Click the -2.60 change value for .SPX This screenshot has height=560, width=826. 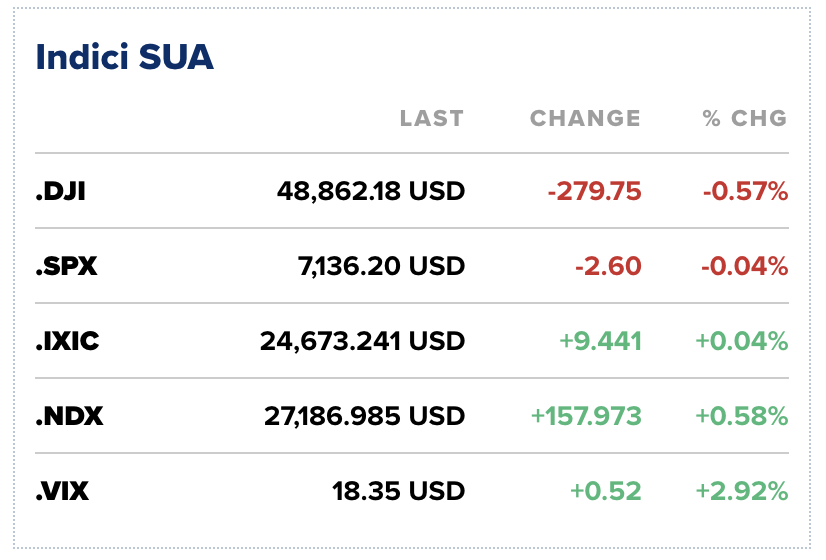(x=608, y=266)
